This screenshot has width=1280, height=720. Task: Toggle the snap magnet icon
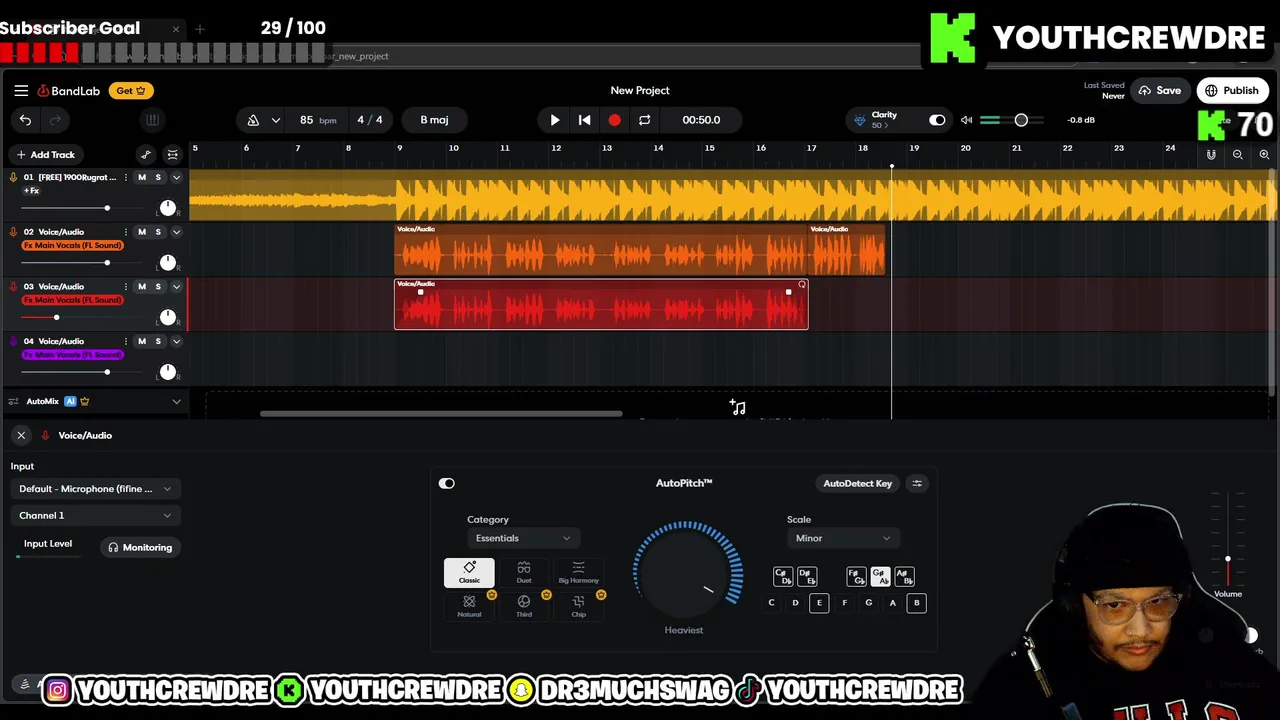[x=1211, y=155]
